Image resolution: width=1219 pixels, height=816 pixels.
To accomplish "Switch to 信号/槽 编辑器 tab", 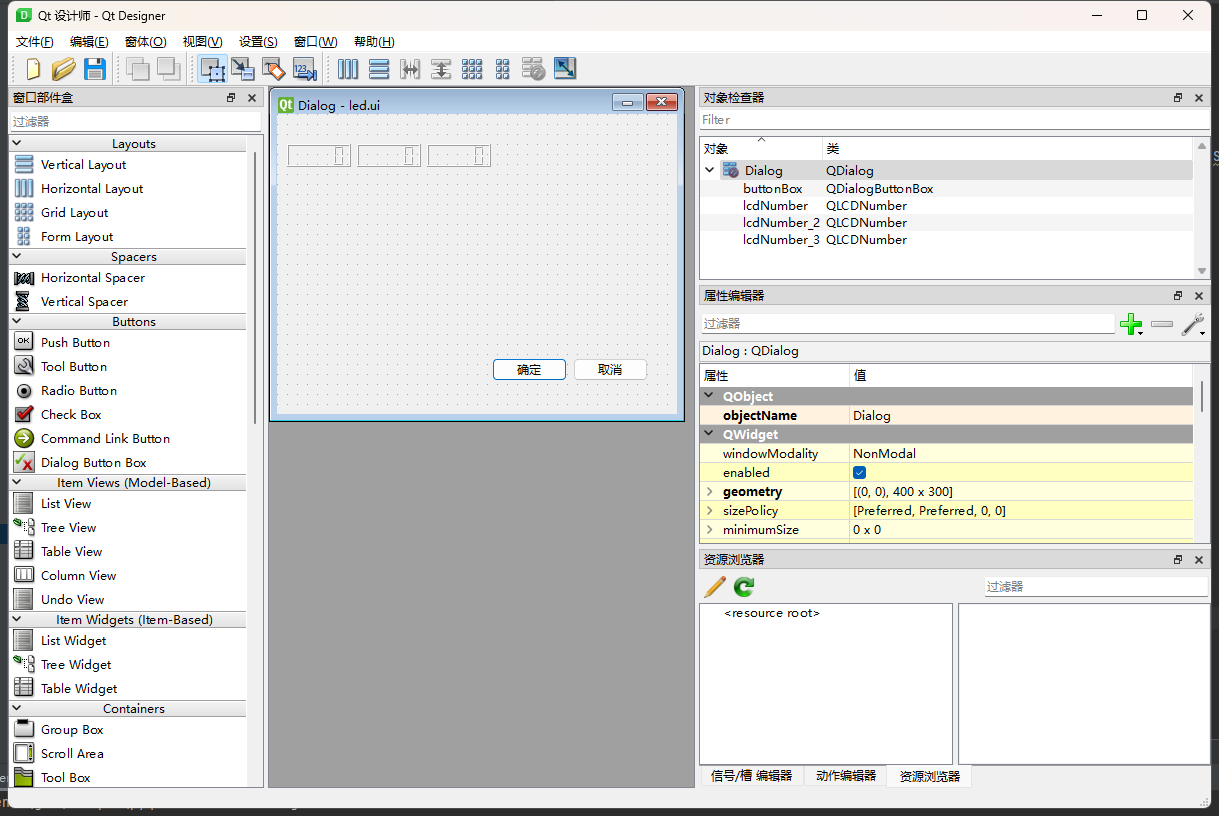I will click(751, 776).
